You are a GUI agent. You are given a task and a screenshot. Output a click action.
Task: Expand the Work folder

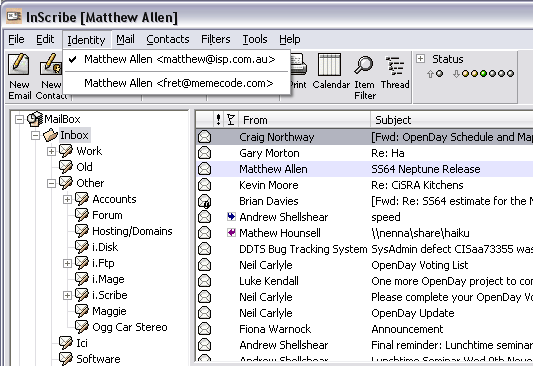click(51, 151)
